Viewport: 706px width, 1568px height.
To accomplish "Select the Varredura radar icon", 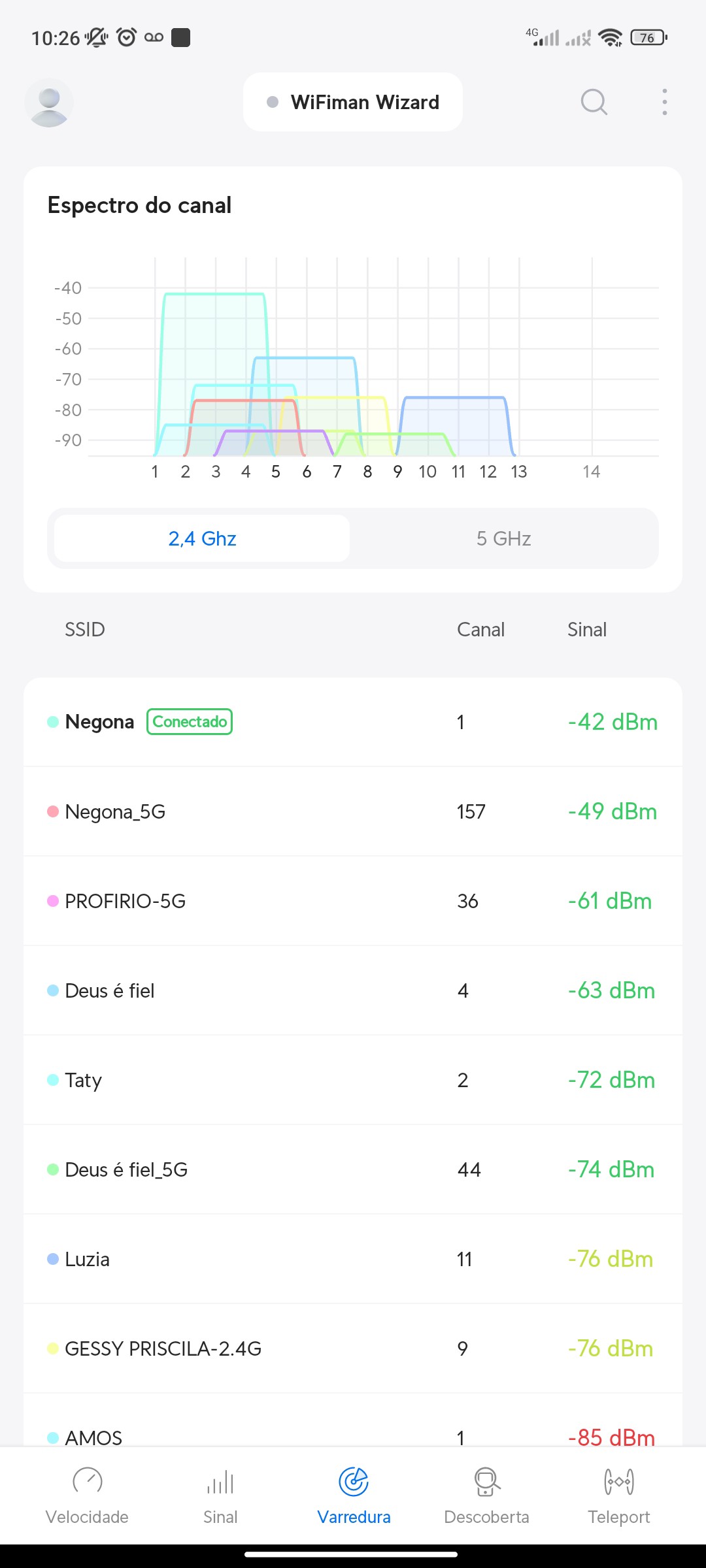I will click(354, 1482).
